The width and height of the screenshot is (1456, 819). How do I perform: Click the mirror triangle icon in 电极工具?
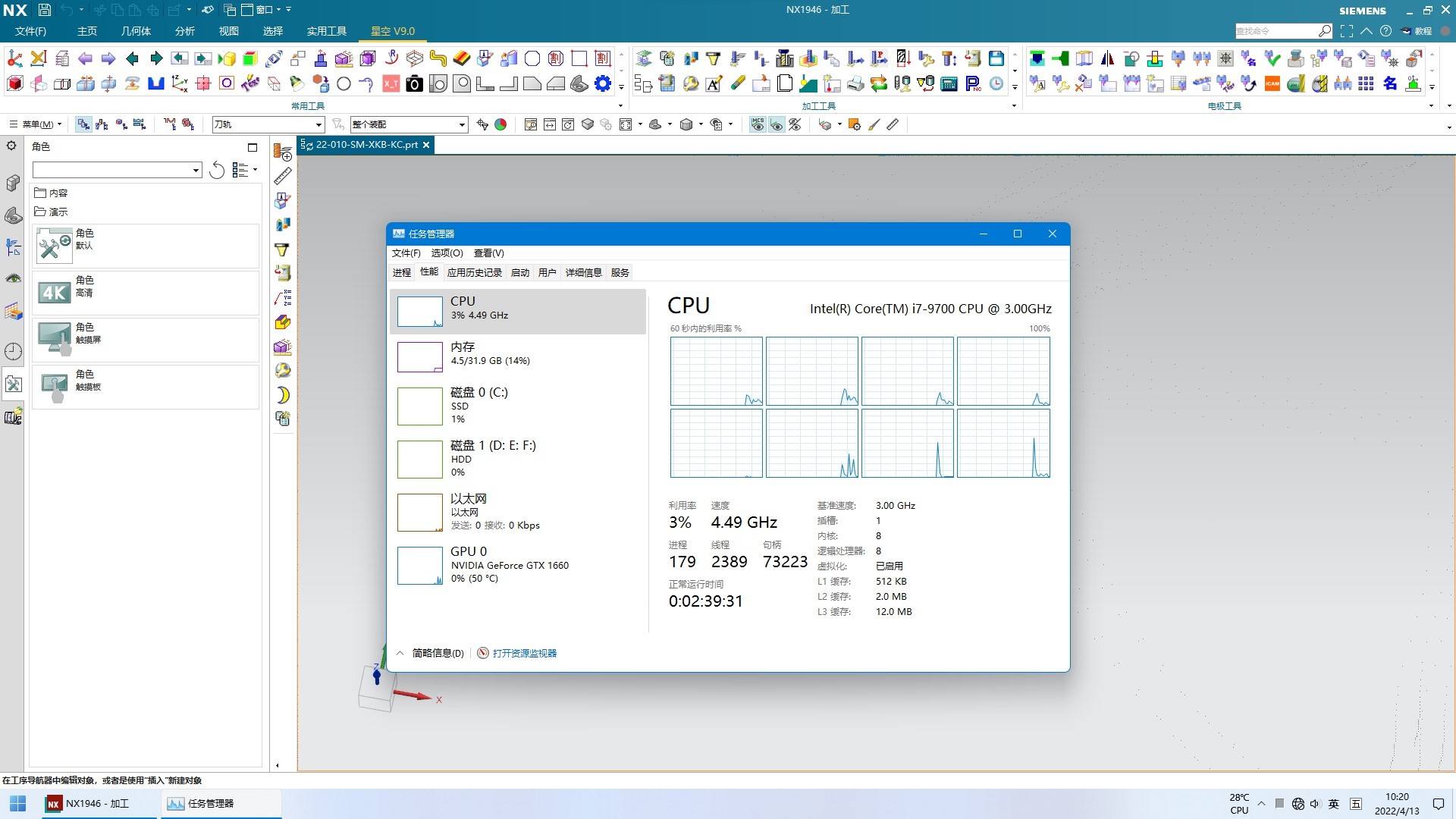(x=1107, y=58)
